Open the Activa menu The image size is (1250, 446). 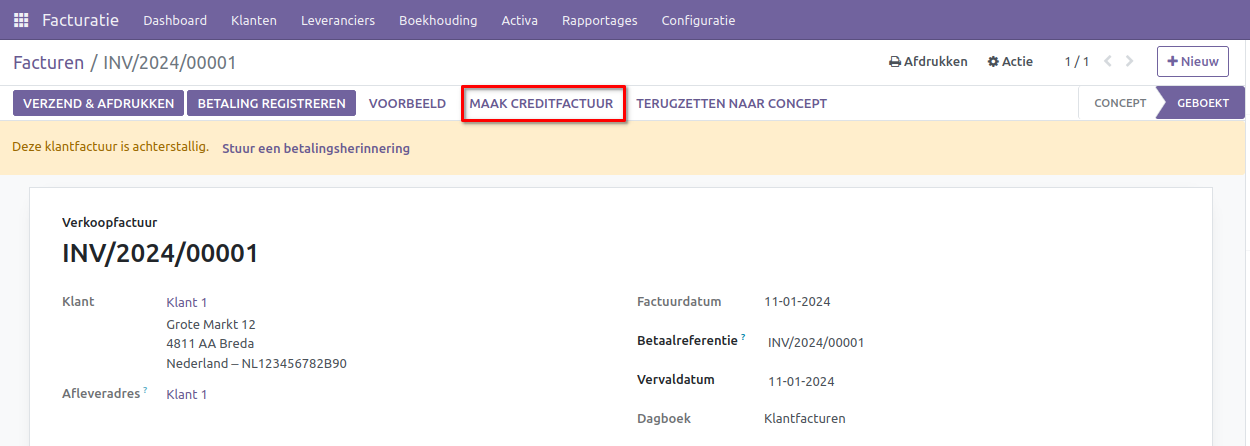520,20
